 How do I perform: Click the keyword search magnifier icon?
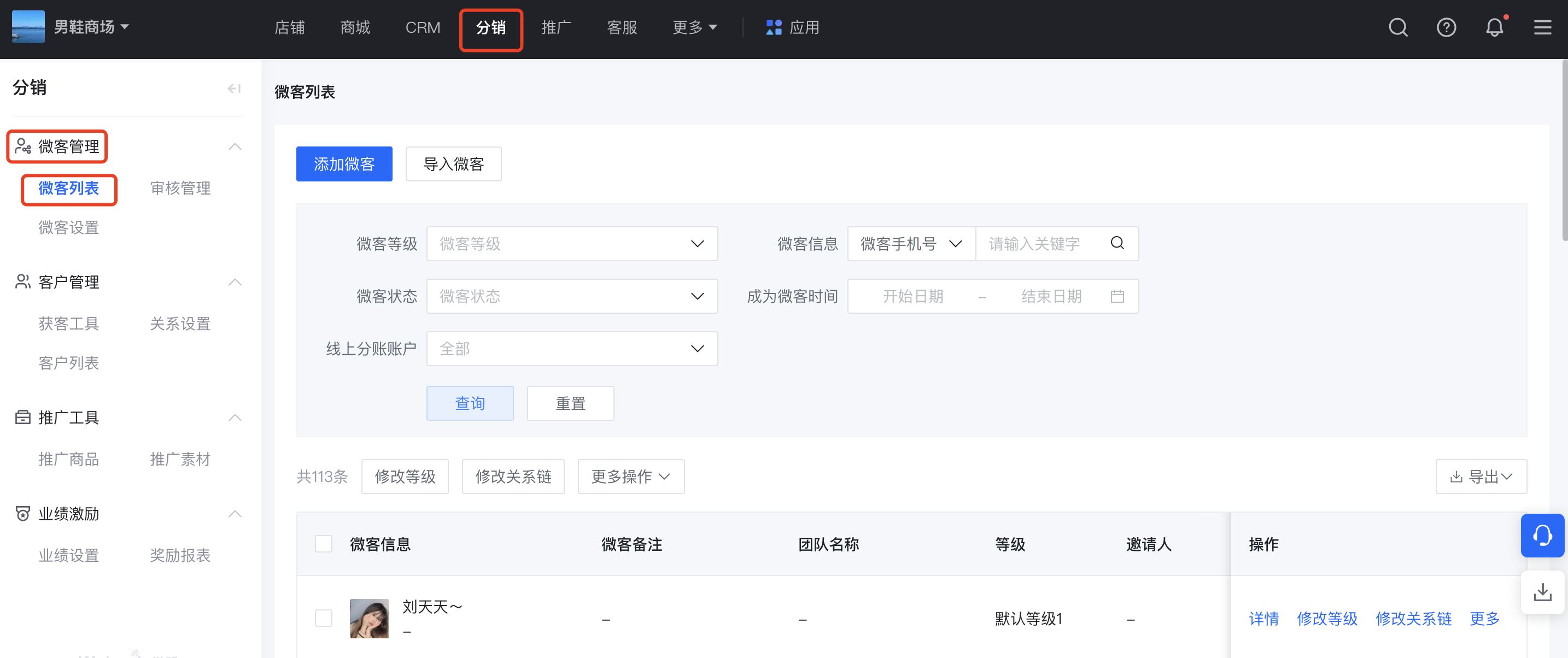click(x=1117, y=244)
